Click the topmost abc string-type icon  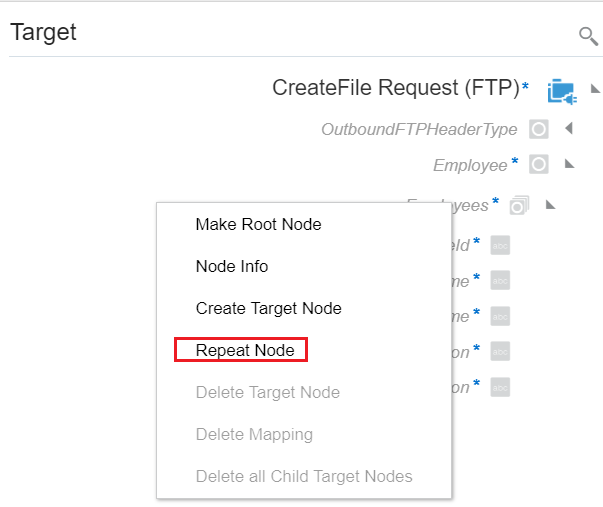[x=501, y=245]
